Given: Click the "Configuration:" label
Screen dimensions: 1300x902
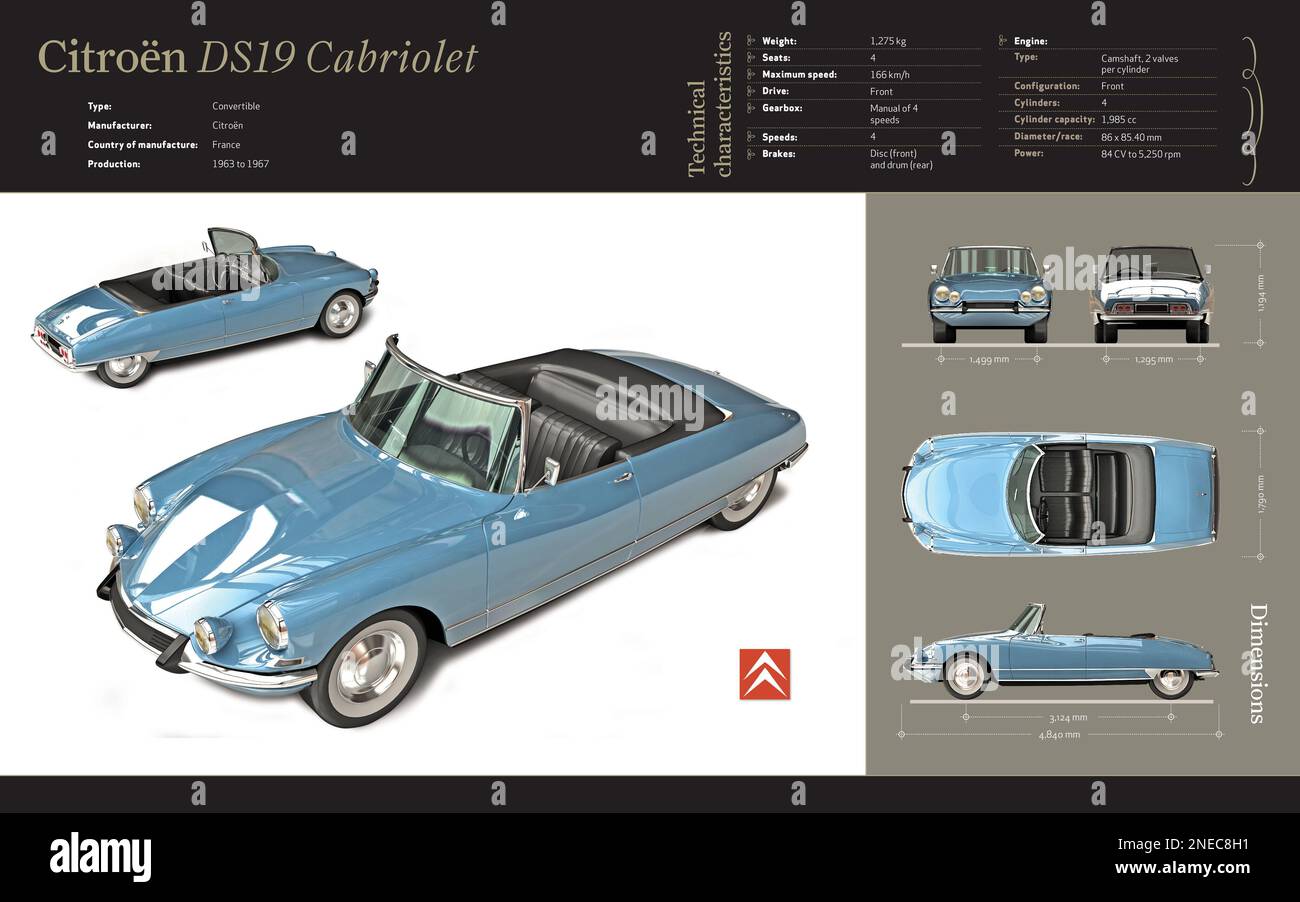Looking at the screenshot, I should coord(1047,86).
